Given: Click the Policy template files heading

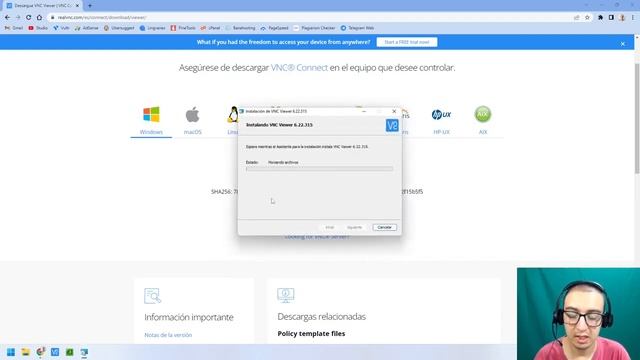Looking at the screenshot, I should coord(311,333).
